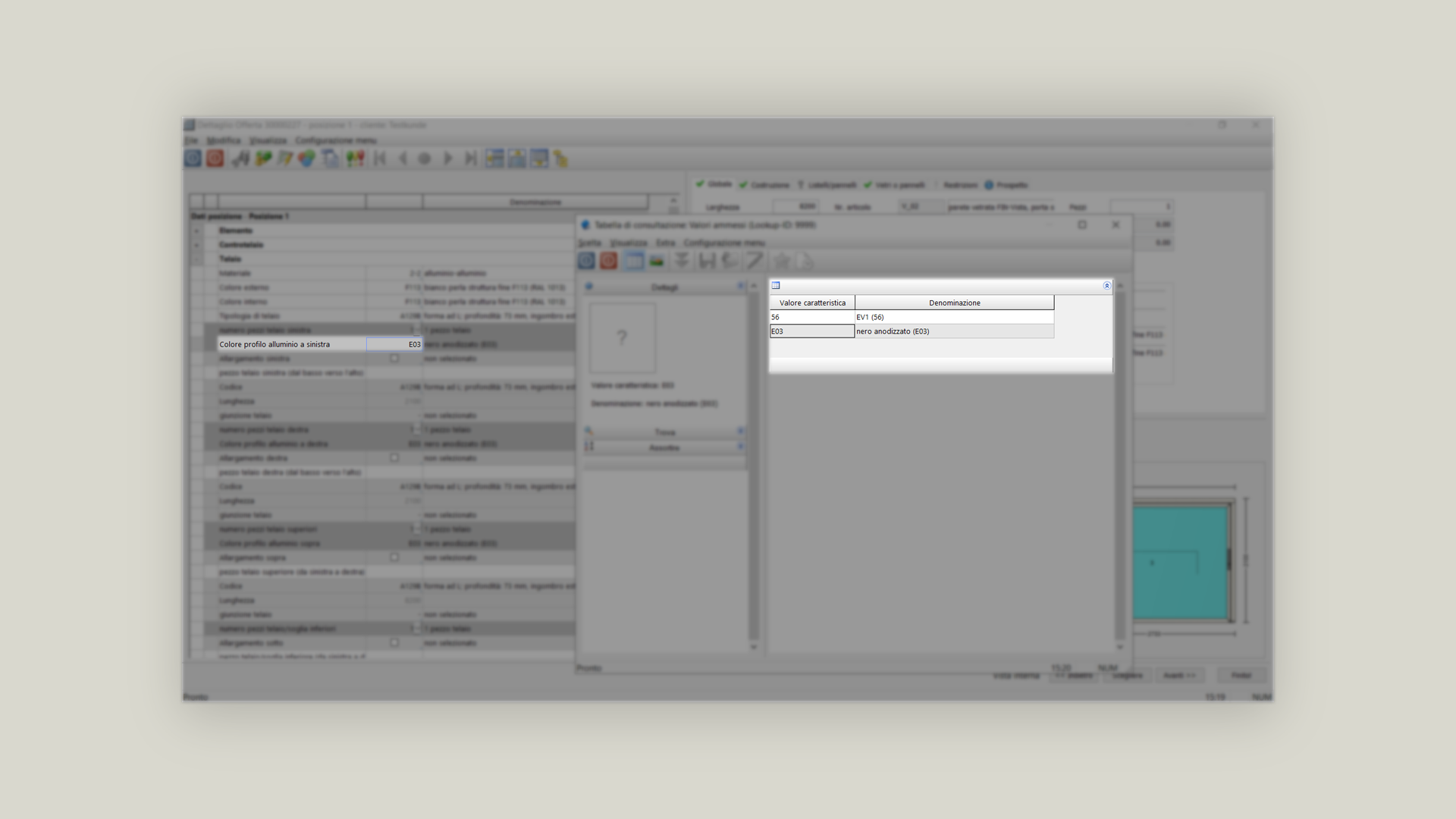This screenshot has width=1456, height=819.
Task: Sort by the Valore caratteristica column header
Action: pos(812,303)
